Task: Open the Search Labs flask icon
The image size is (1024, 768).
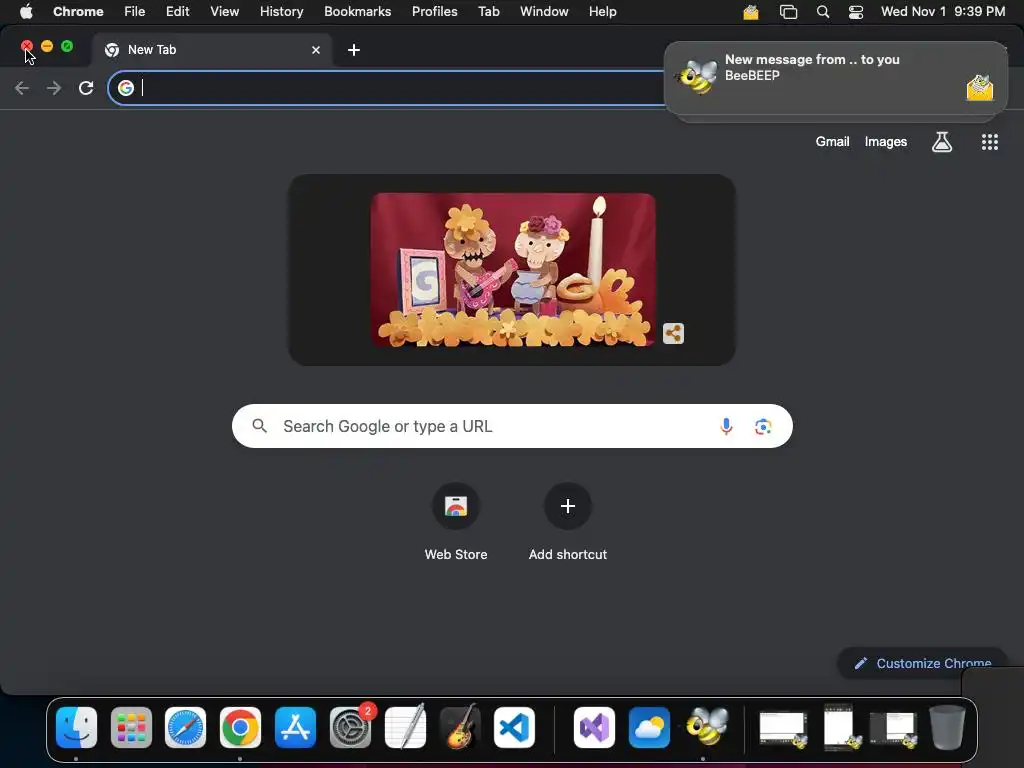Action: [942, 142]
